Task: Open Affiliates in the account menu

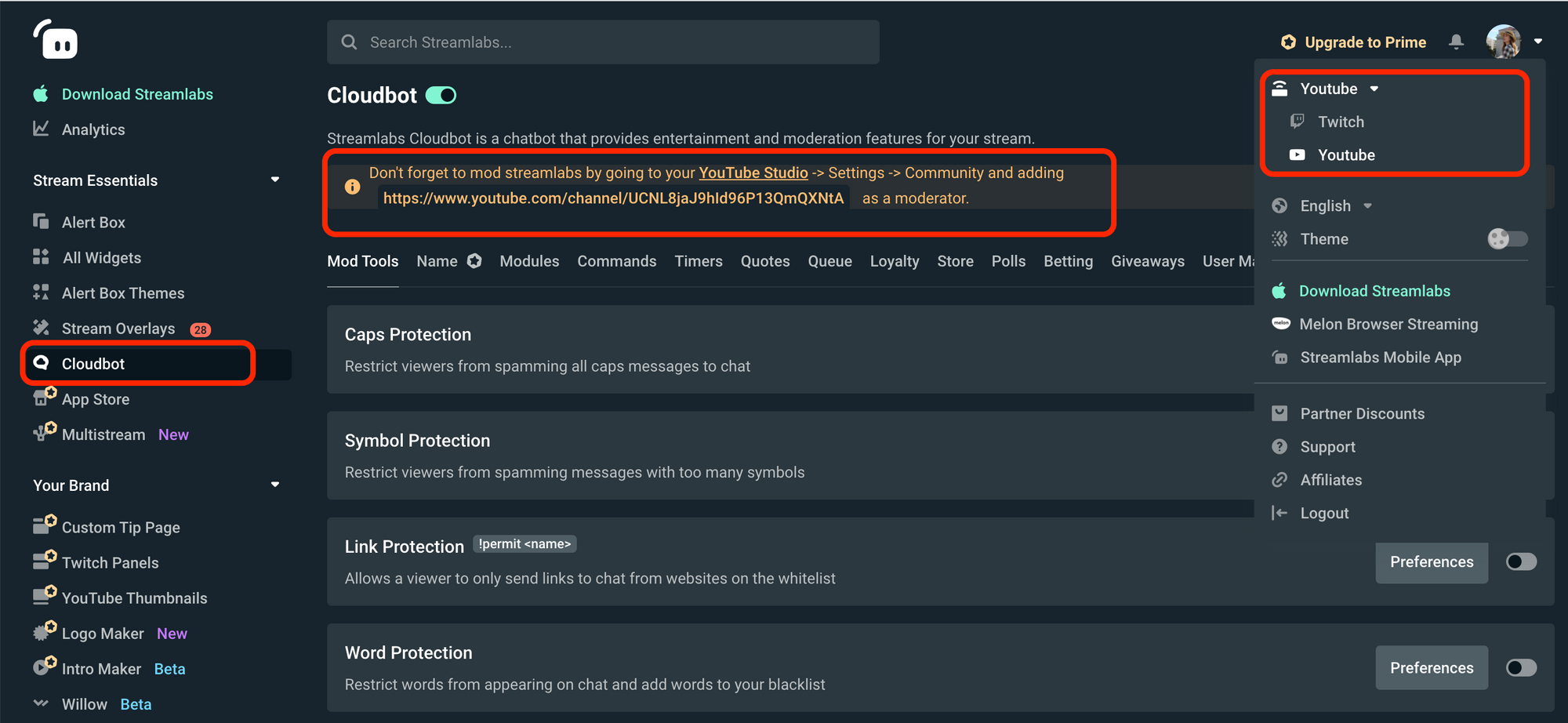Action: tap(1330, 480)
